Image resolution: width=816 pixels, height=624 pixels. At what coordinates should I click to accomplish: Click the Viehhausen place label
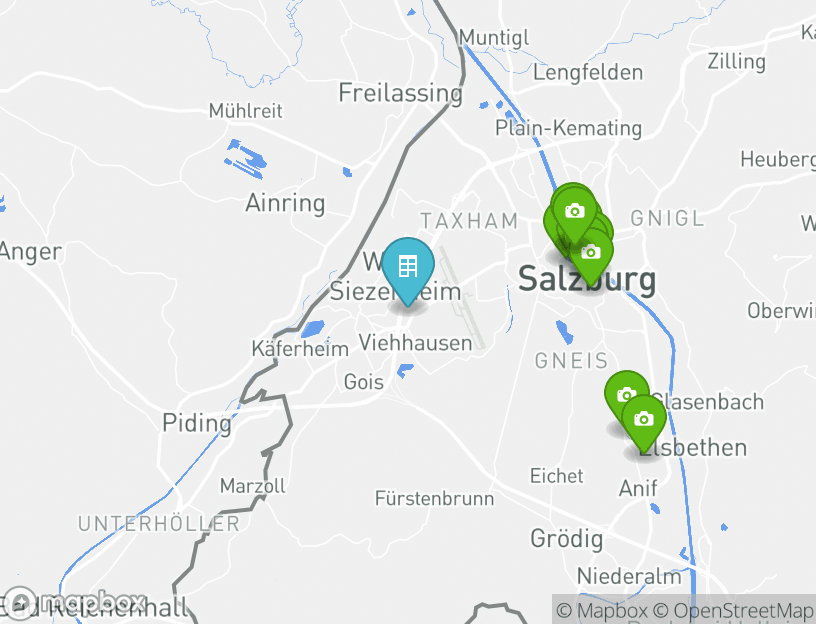[415, 343]
